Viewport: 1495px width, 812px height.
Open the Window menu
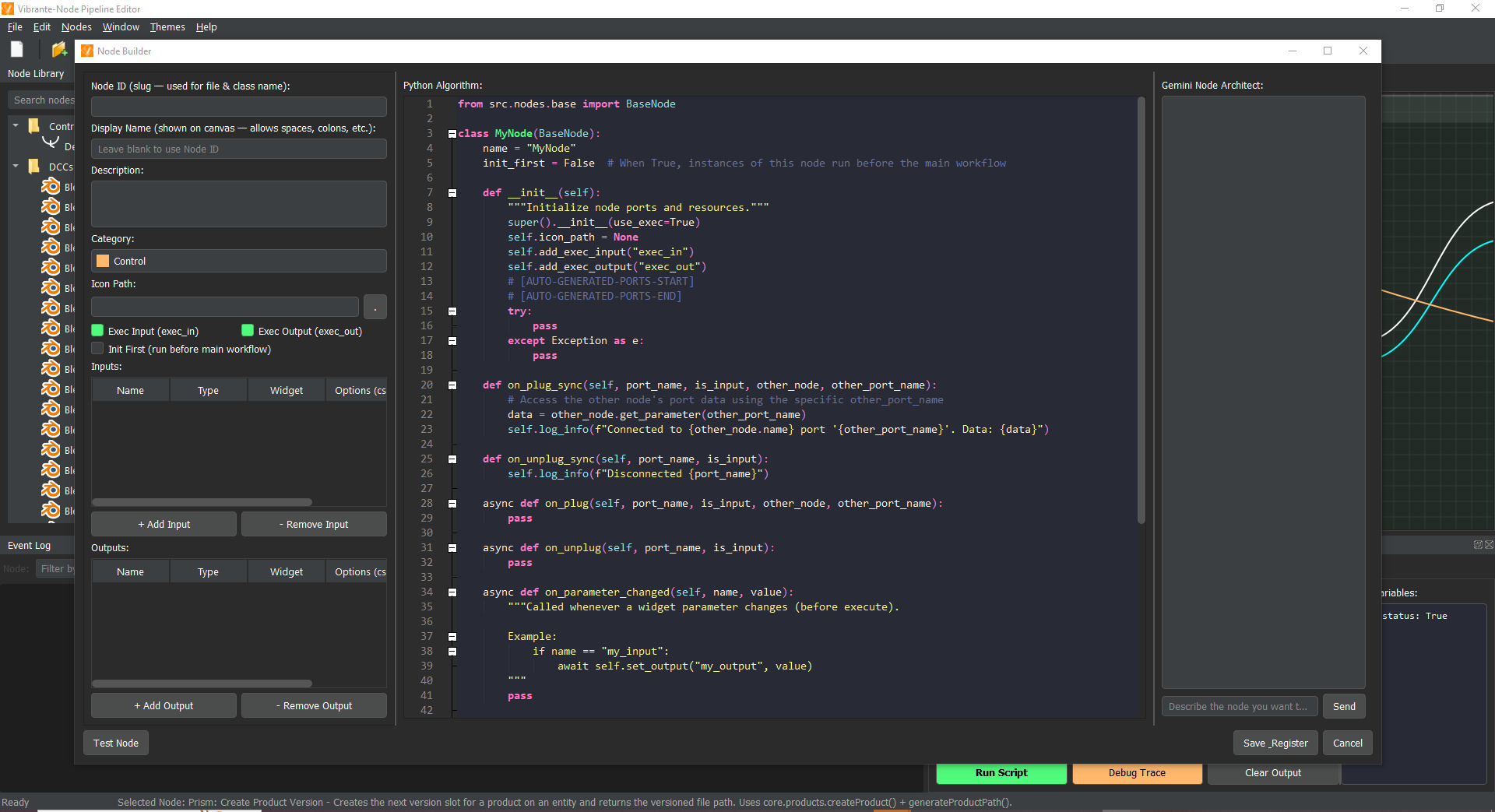(x=121, y=26)
